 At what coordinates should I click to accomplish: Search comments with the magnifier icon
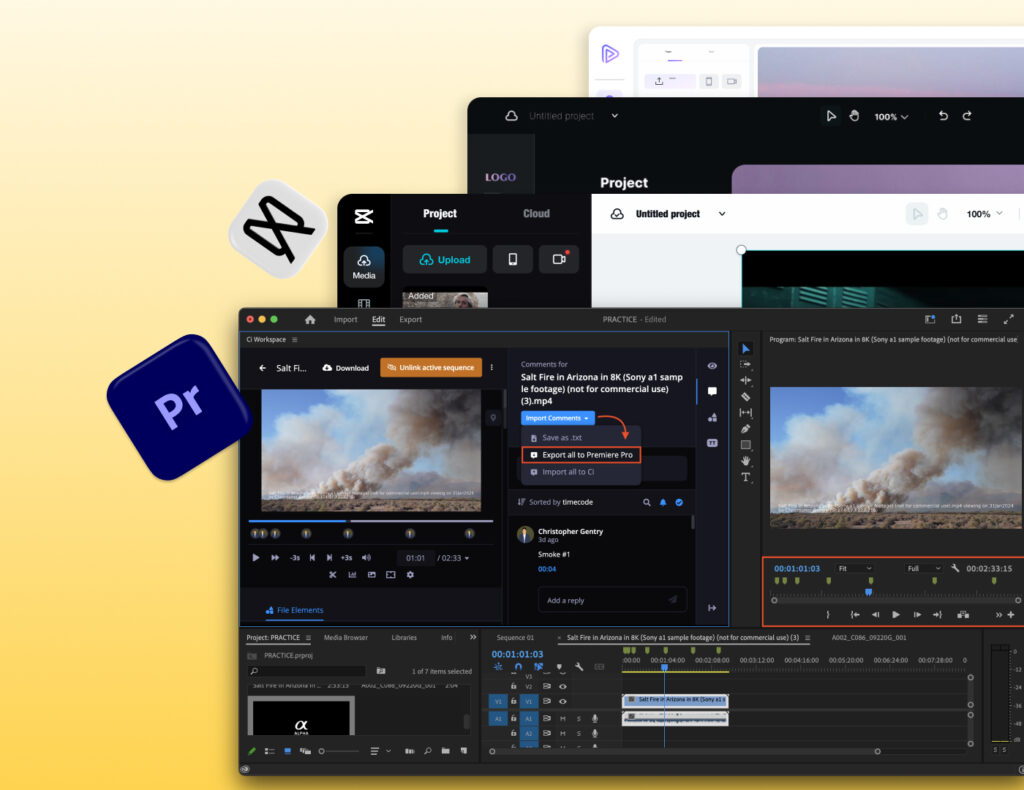pyautogui.click(x=647, y=502)
